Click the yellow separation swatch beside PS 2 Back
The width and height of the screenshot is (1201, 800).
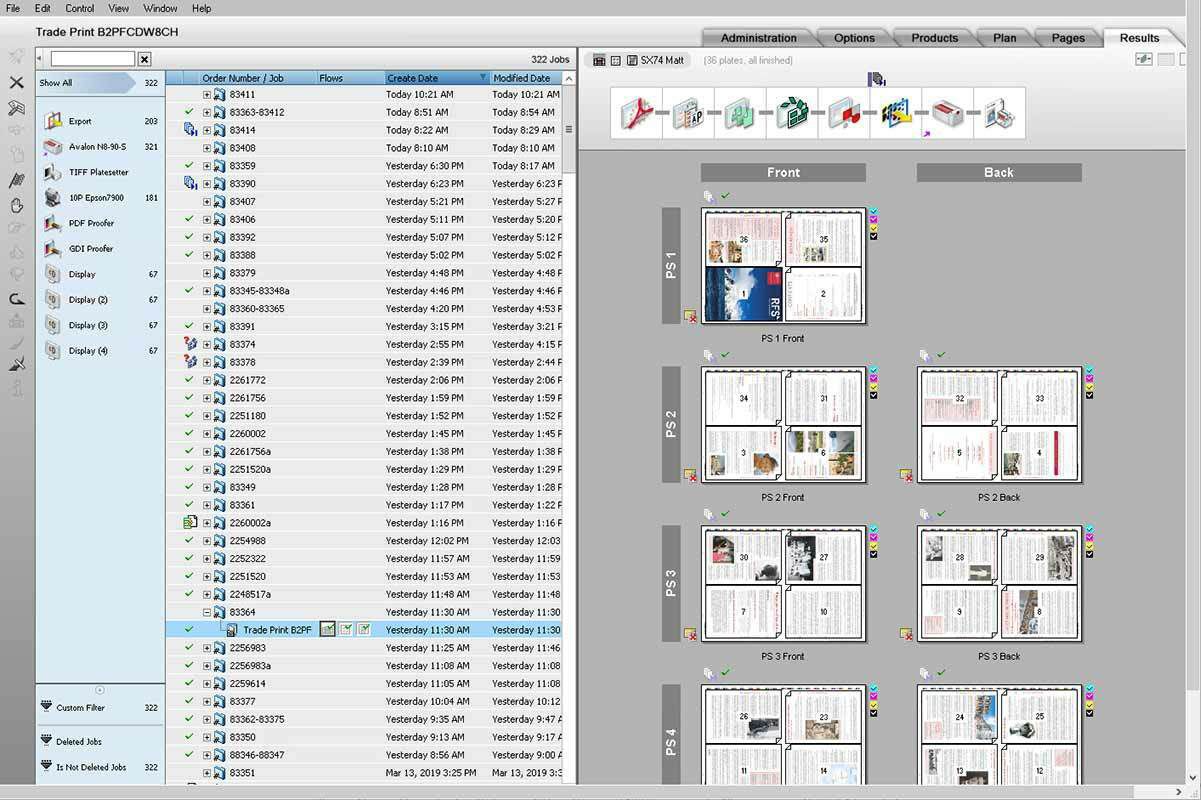coord(1089,387)
